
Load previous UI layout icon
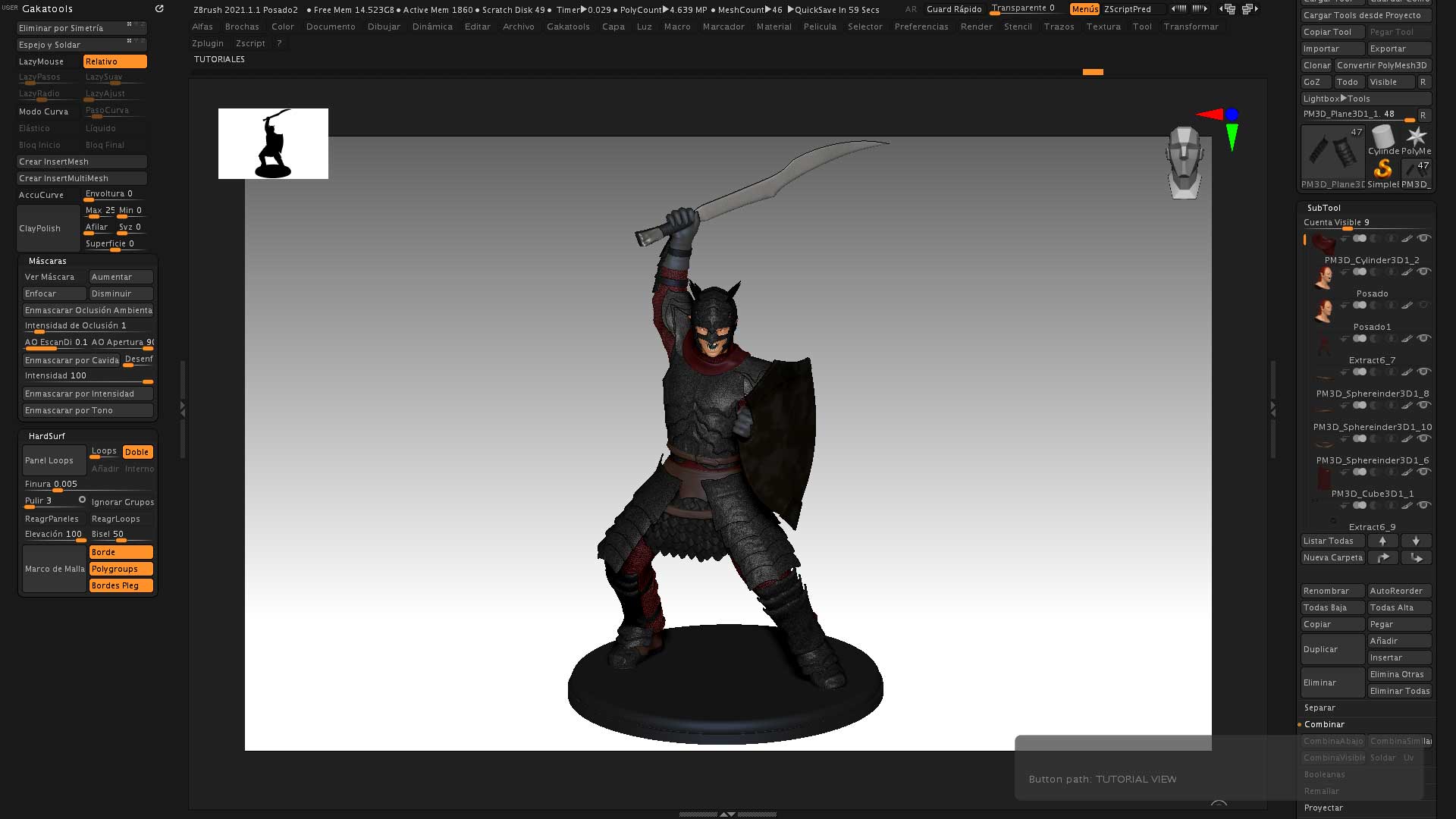click(1228, 9)
